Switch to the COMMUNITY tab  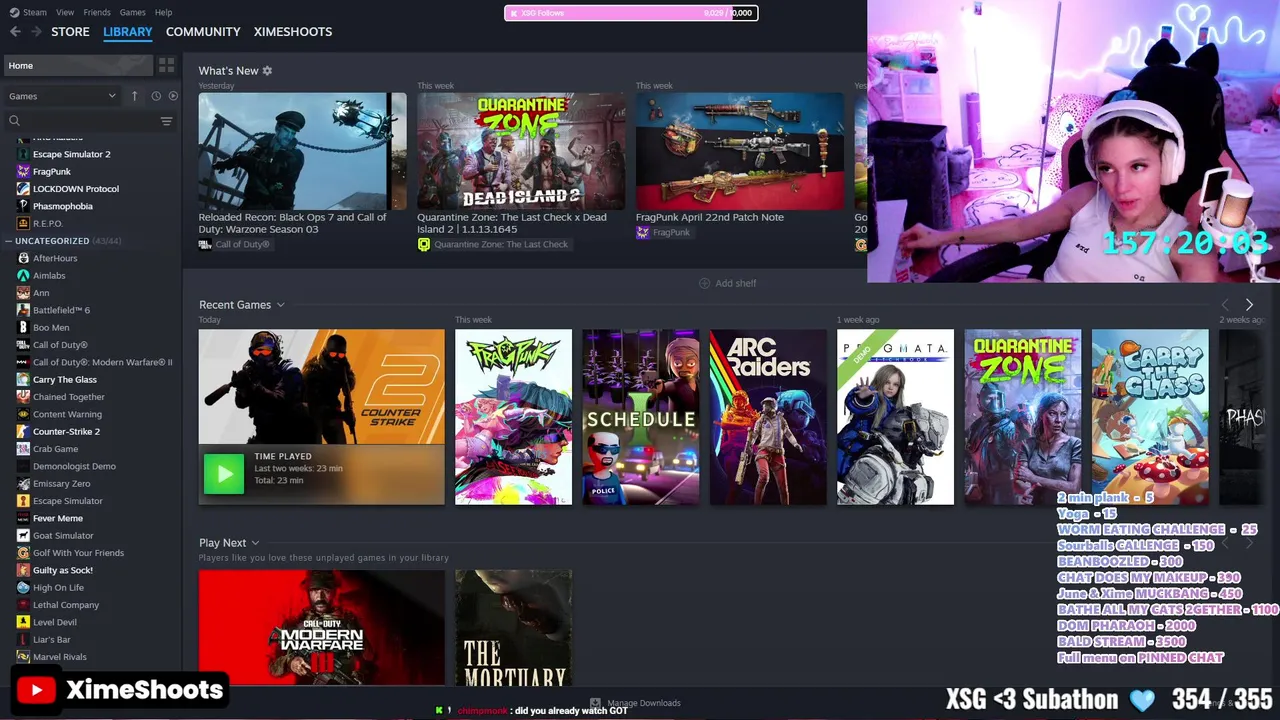[x=203, y=32]
